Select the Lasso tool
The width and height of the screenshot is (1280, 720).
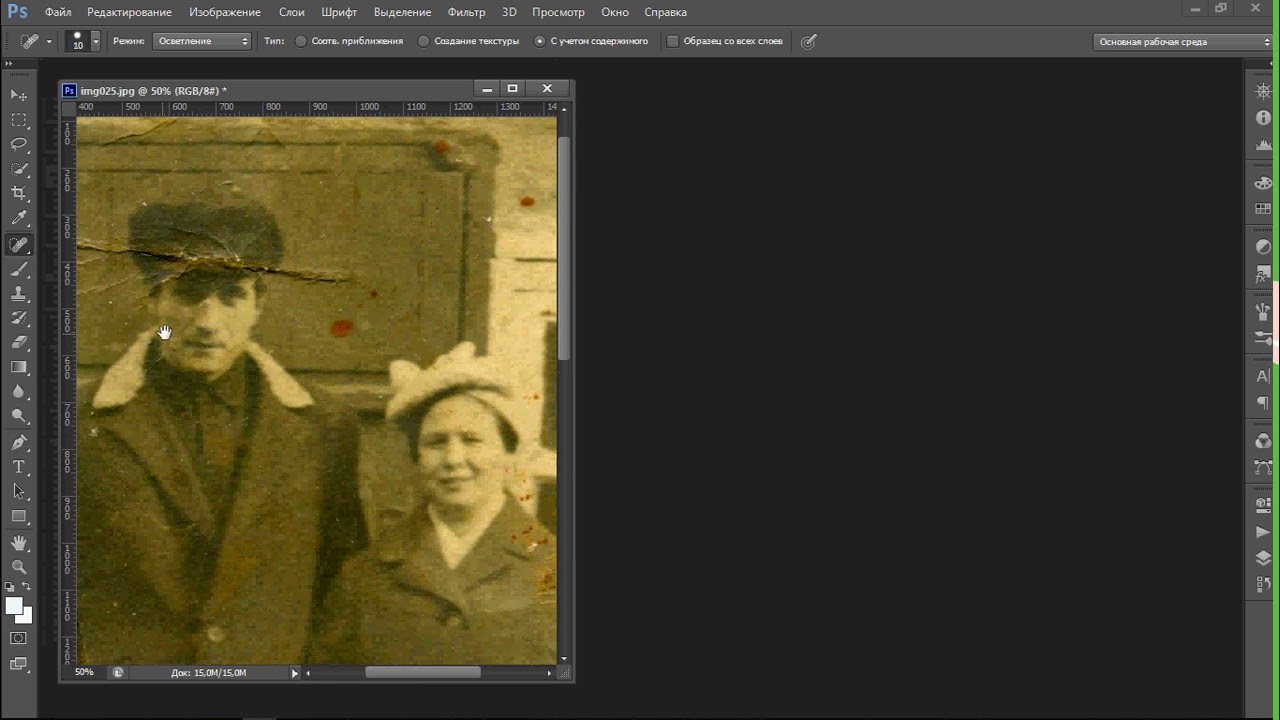pyautogui.click(x=19, y=144)
